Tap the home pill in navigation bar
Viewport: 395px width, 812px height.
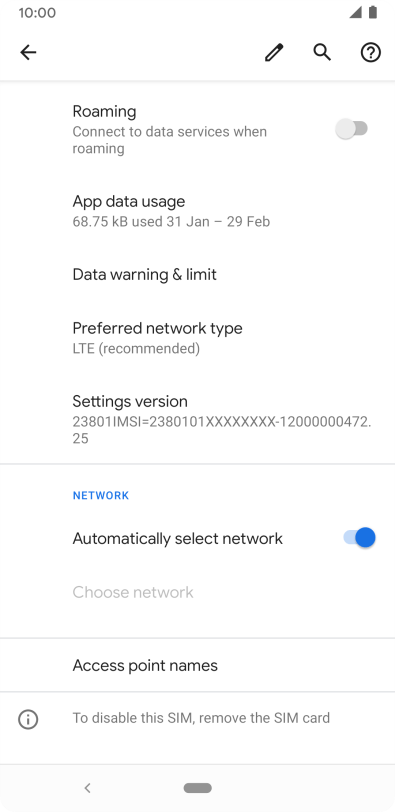pos(198,788)
